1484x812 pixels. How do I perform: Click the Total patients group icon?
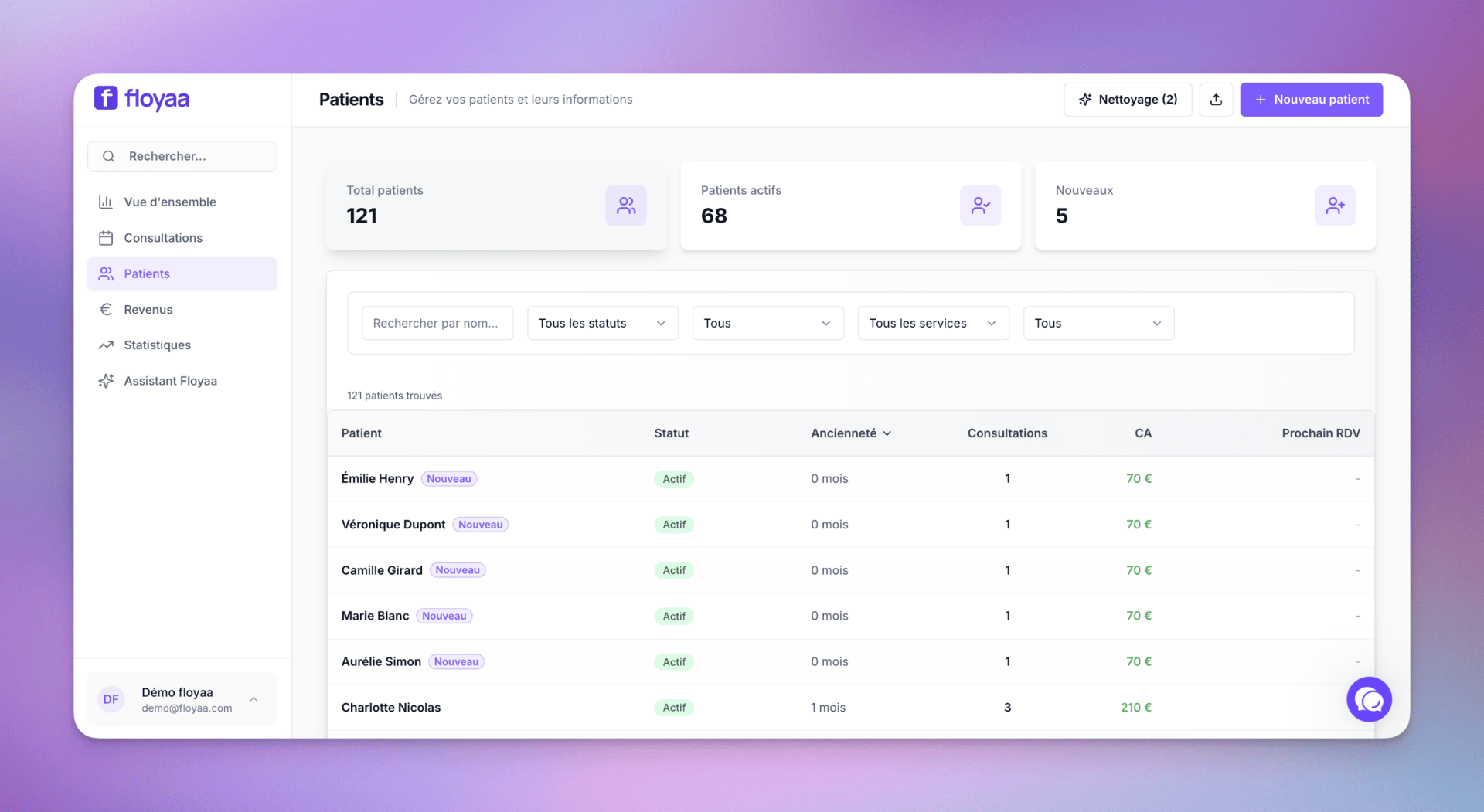(625, 206)
